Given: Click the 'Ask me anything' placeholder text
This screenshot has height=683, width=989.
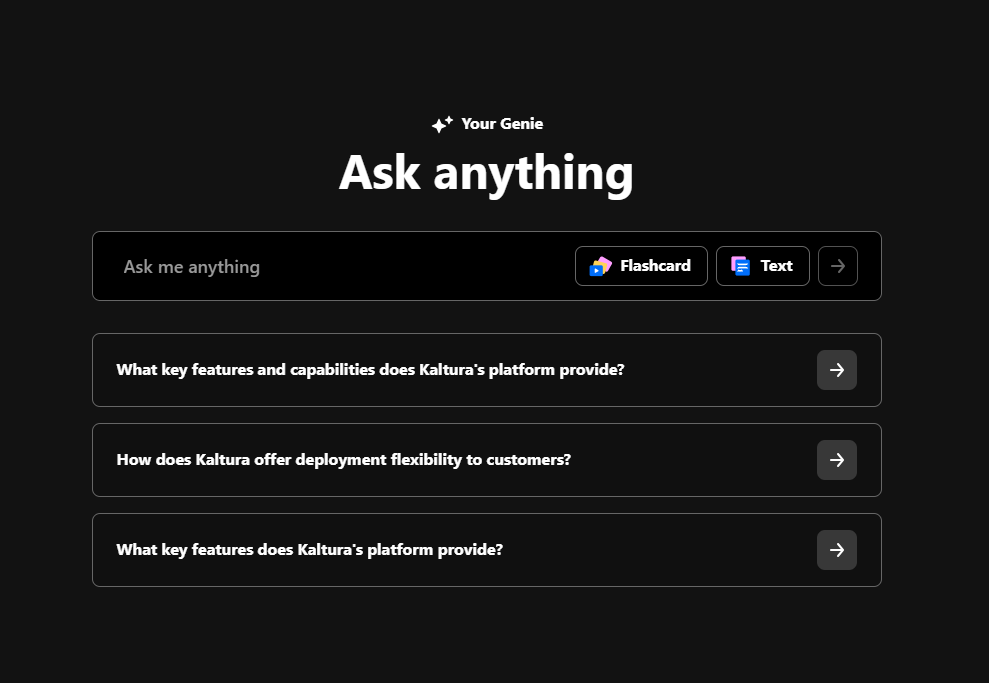Looking at the screenshot, I should (191, 267).
